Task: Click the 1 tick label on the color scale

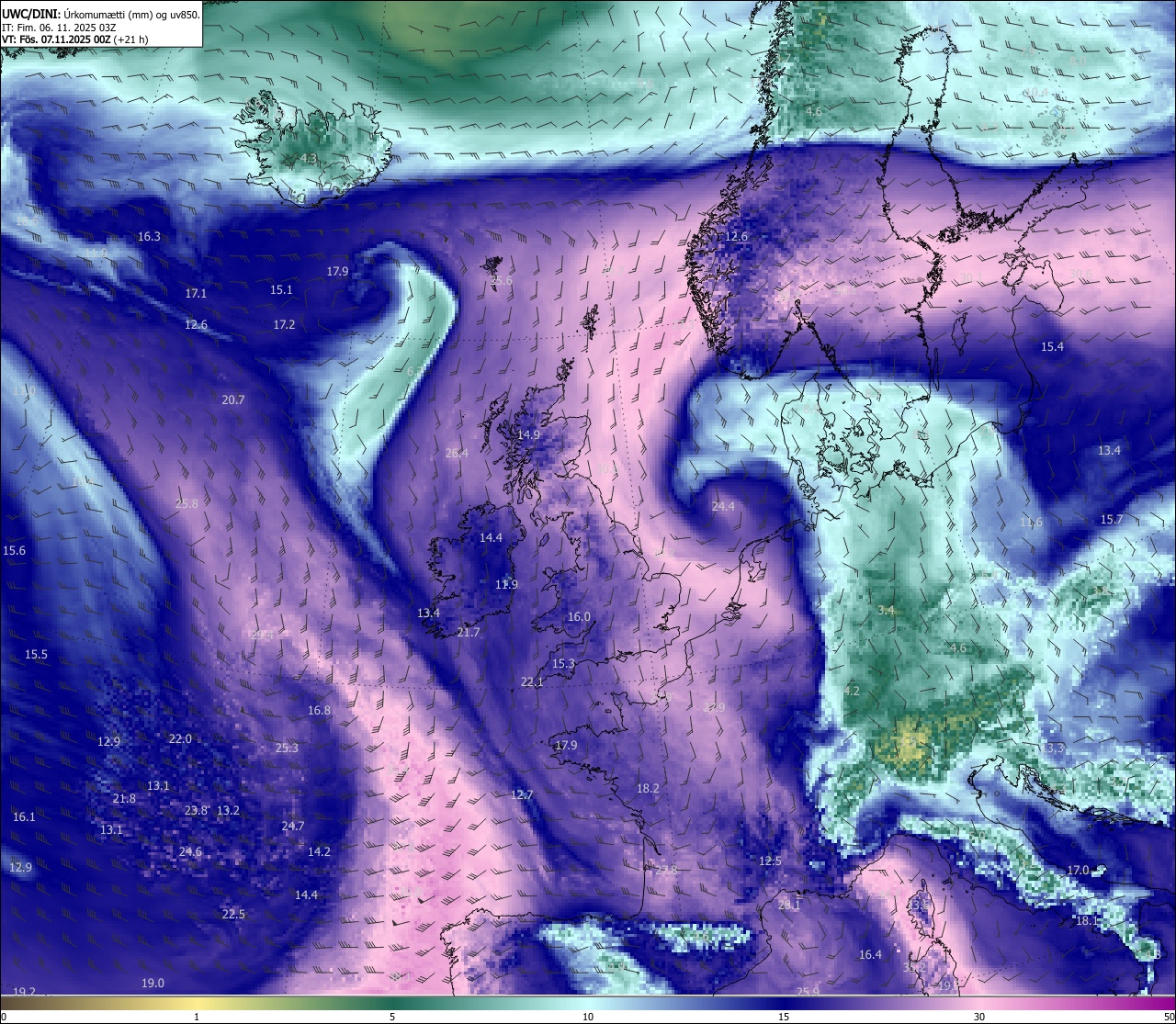Action: tap(197, 1017)
